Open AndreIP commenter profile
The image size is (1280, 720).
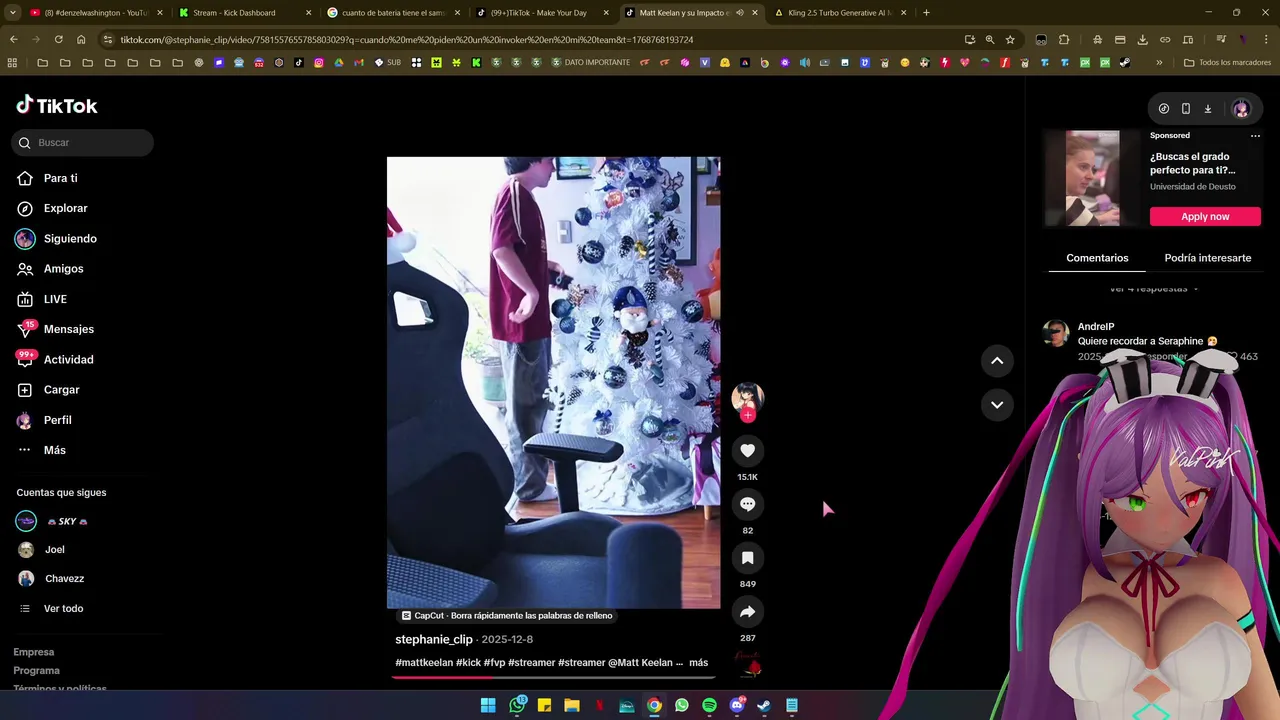(x=1096, y=327)
